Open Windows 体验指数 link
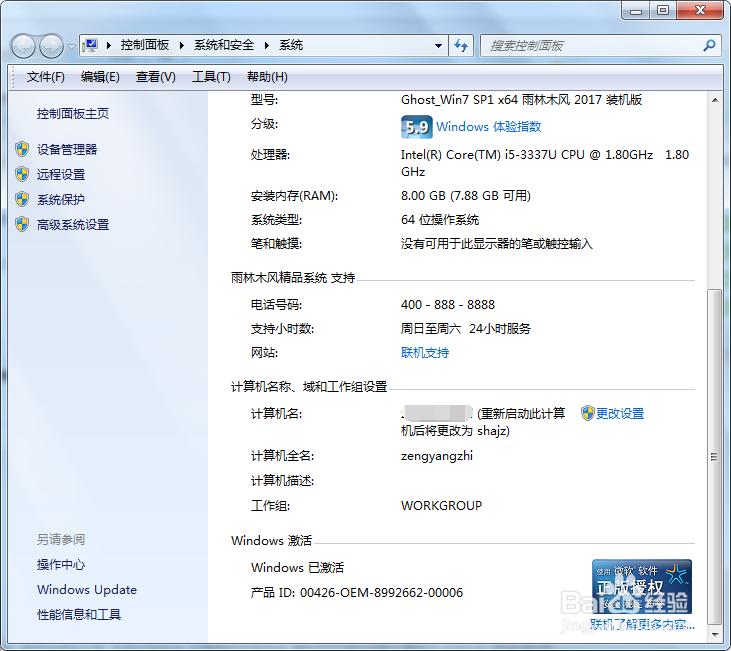731x651 pixels. click(x=489, y=127)
